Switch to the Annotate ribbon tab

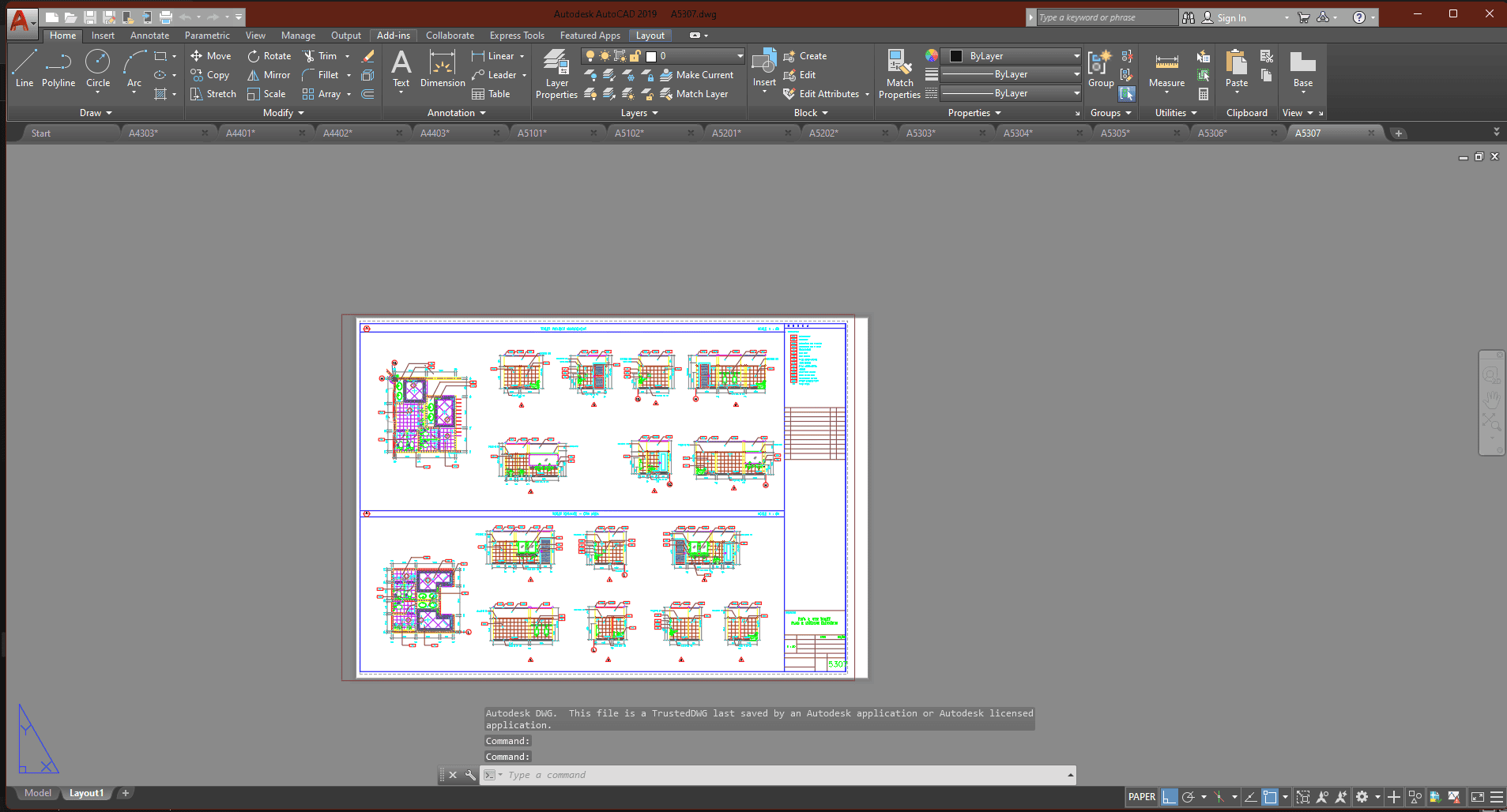click(x=149, y=36)
